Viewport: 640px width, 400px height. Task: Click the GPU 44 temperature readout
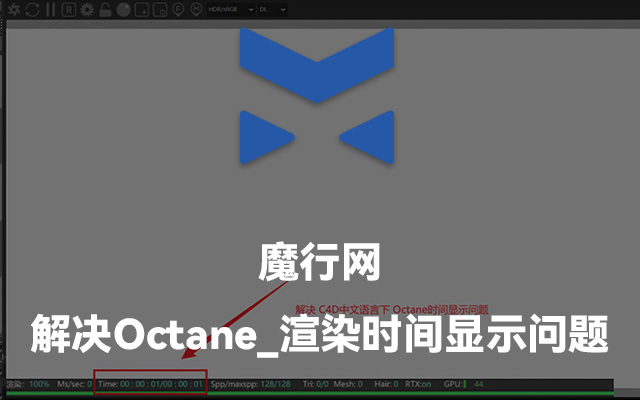pyautogui.click(x=464, y=384)
